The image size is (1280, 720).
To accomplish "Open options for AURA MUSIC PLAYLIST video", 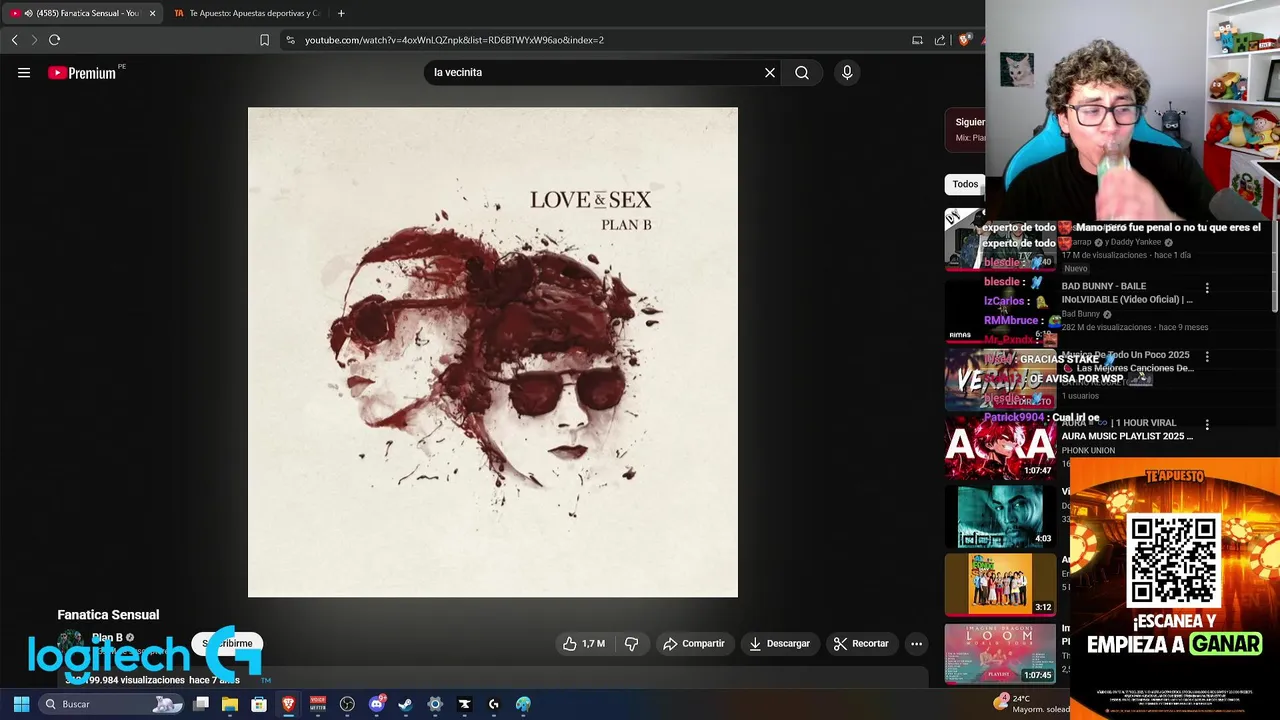I will tap(1207, 425).
